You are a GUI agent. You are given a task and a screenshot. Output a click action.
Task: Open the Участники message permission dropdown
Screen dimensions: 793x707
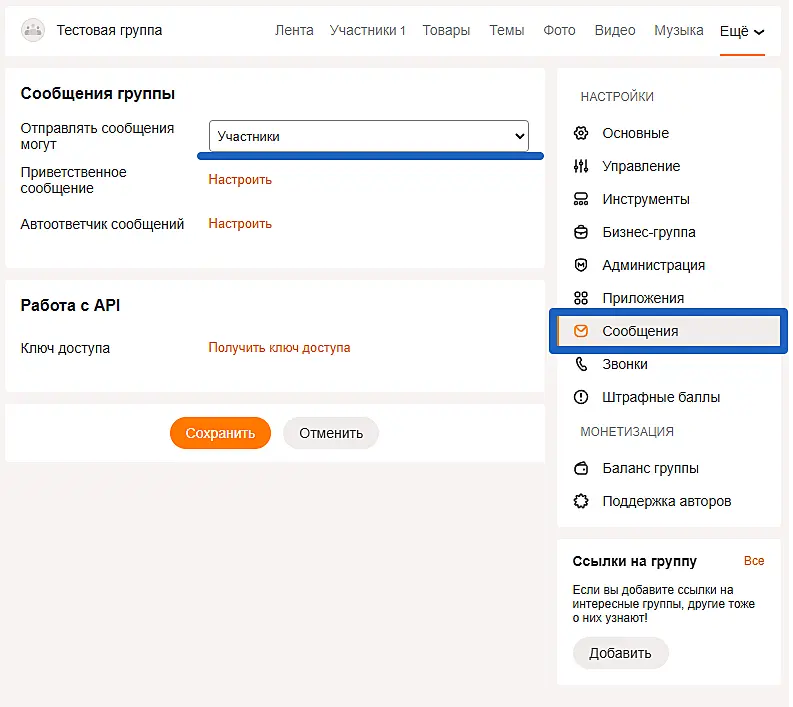[368, 136]
